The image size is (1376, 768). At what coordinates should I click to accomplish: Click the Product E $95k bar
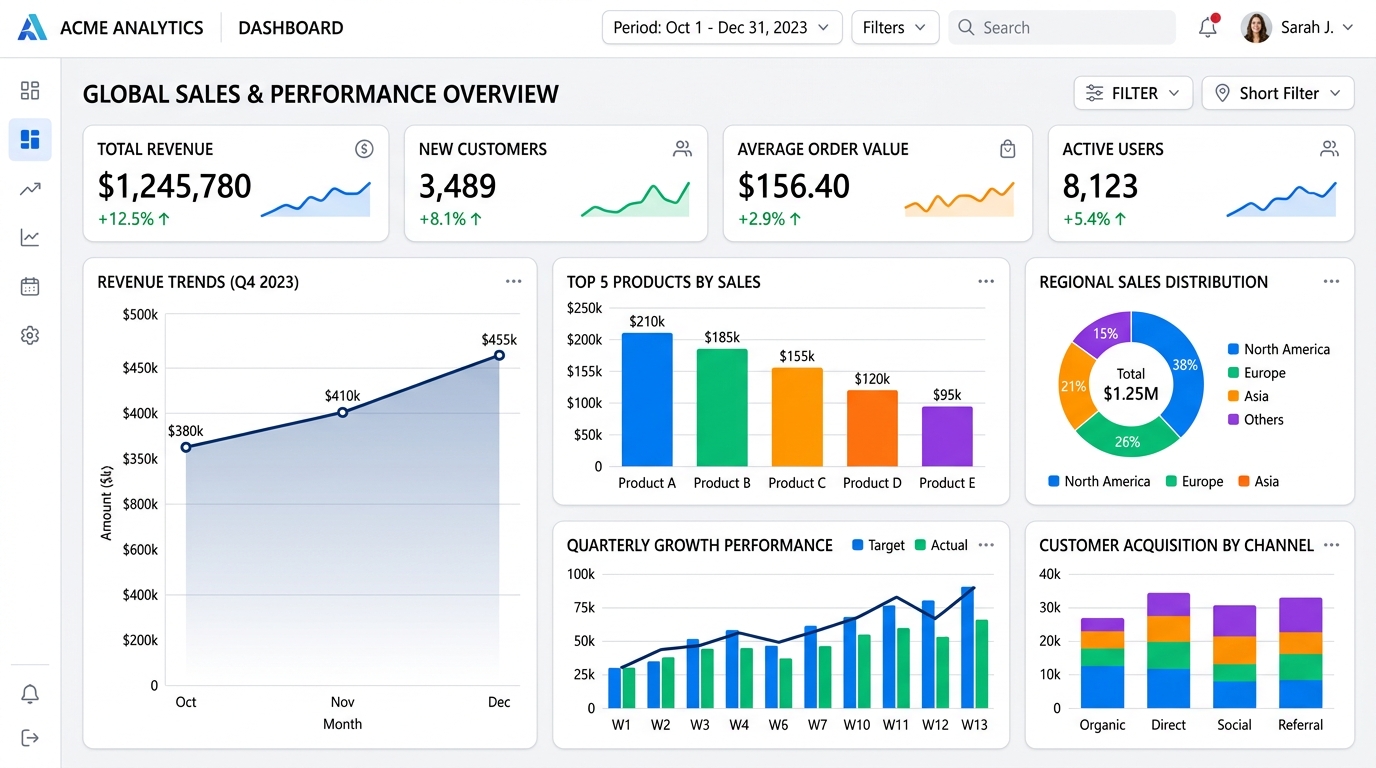tap(947, 436)
